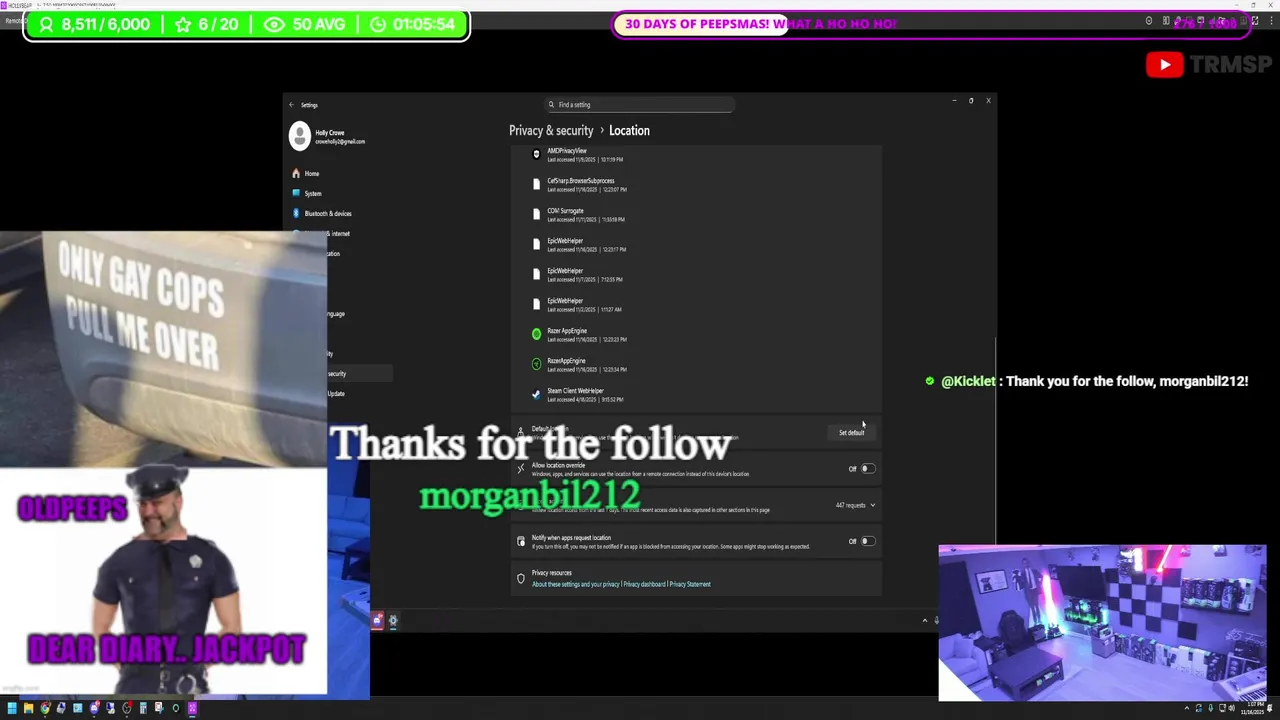
Task: Click the AMDPrivacyView app icon
Action: [x=536, y=154]
